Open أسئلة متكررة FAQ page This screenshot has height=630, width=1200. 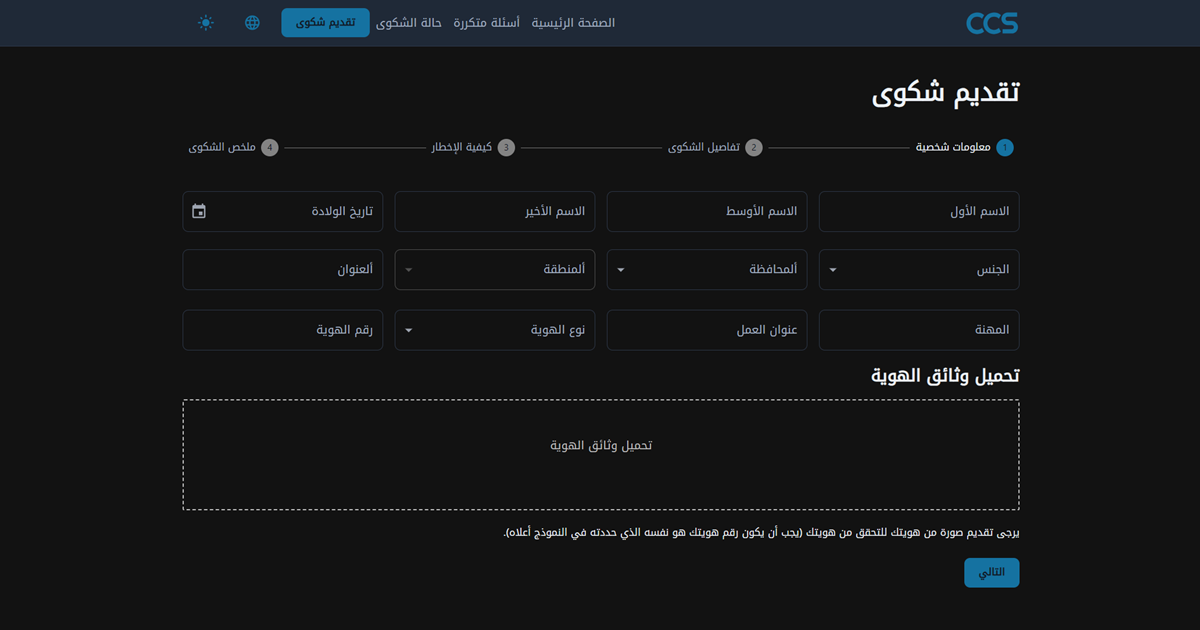coord(486,23)
